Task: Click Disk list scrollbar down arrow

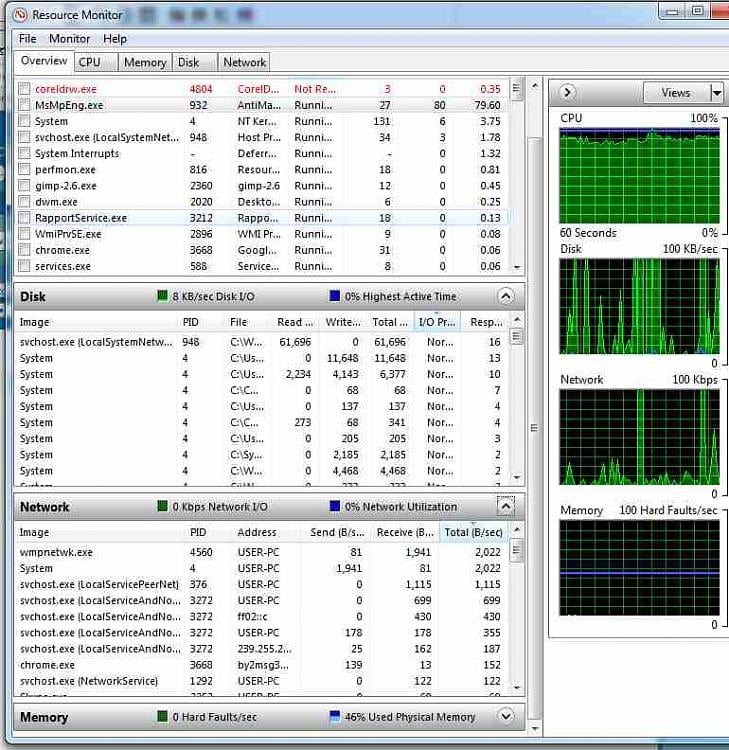Action: [517, 477]
